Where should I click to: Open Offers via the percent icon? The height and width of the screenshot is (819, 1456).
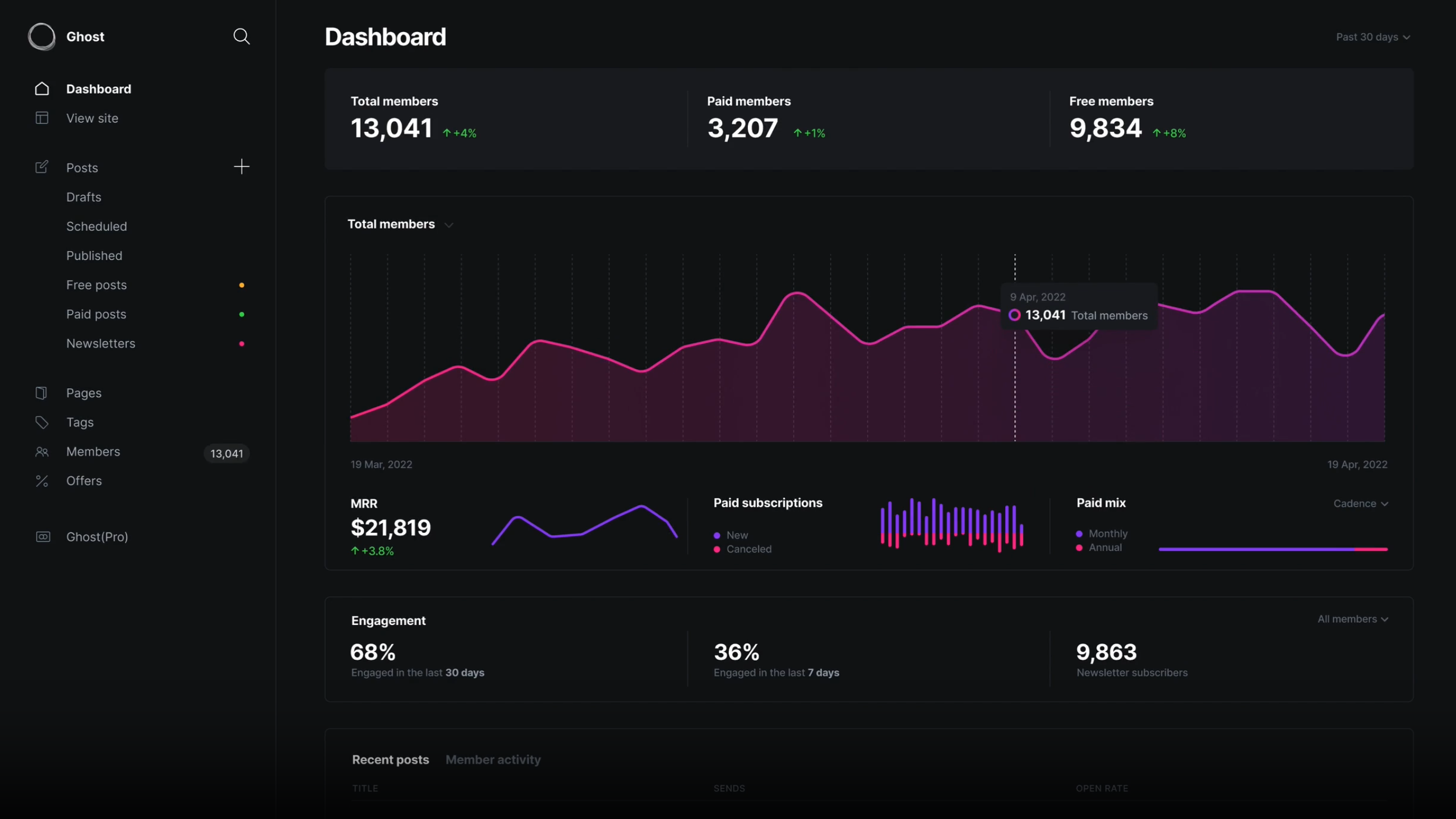pos(41,481)
